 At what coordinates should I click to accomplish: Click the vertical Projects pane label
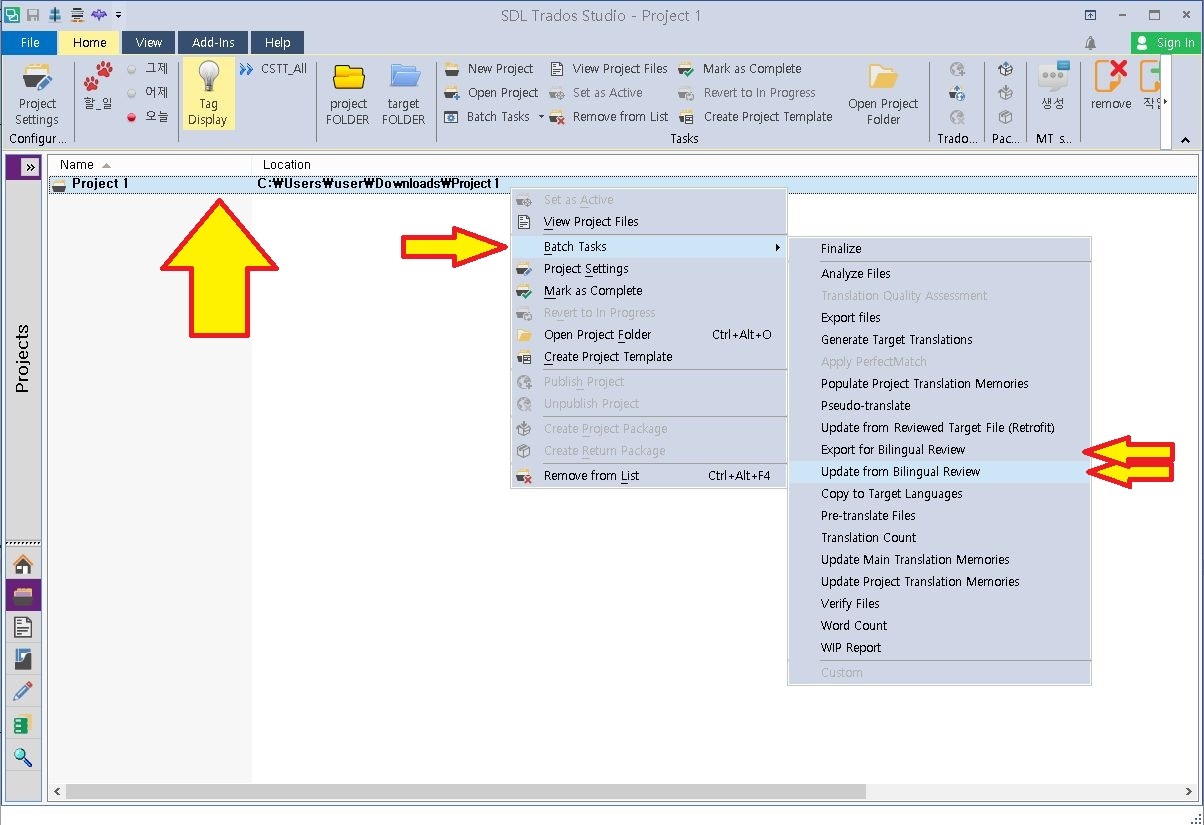click(23, 358)
